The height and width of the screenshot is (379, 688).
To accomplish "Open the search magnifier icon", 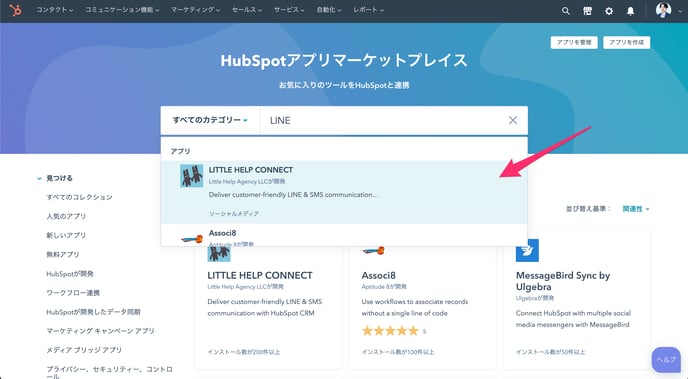I will click(566, 11).
